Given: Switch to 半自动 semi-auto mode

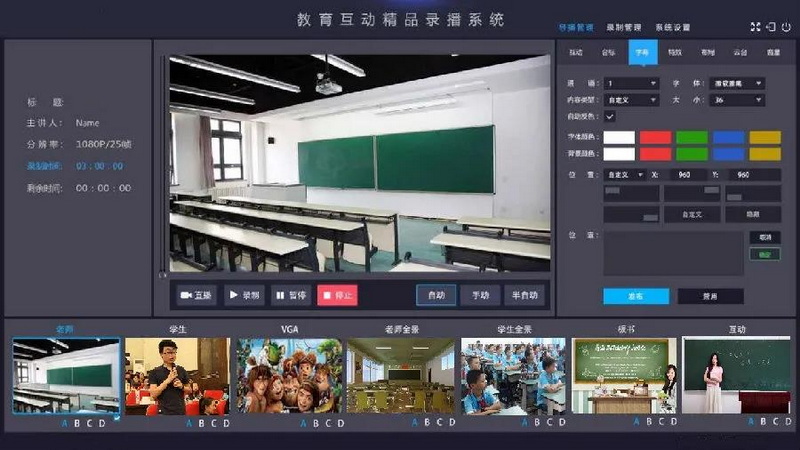Looking at the screenshot, I should coord(525,295).
